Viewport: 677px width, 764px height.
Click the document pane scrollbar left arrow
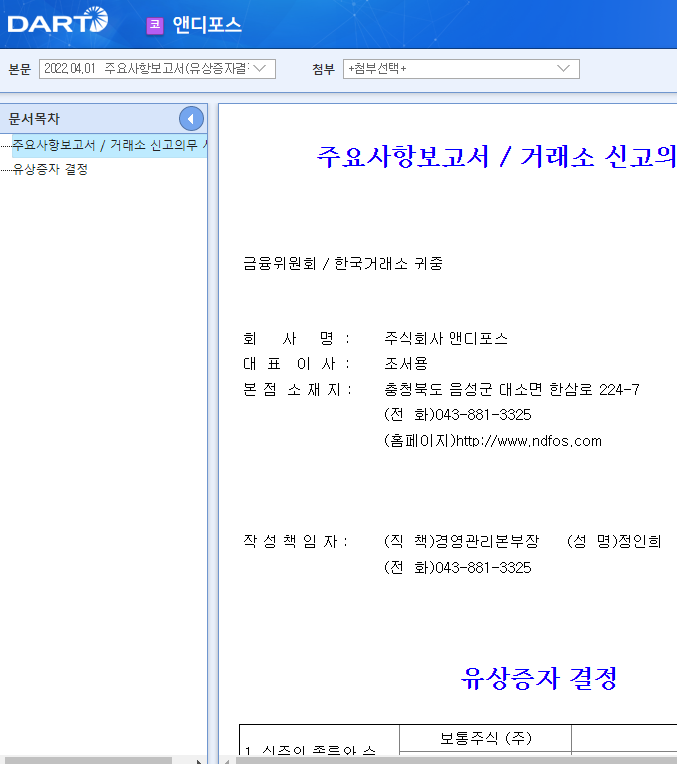click(x=227, y=761)
